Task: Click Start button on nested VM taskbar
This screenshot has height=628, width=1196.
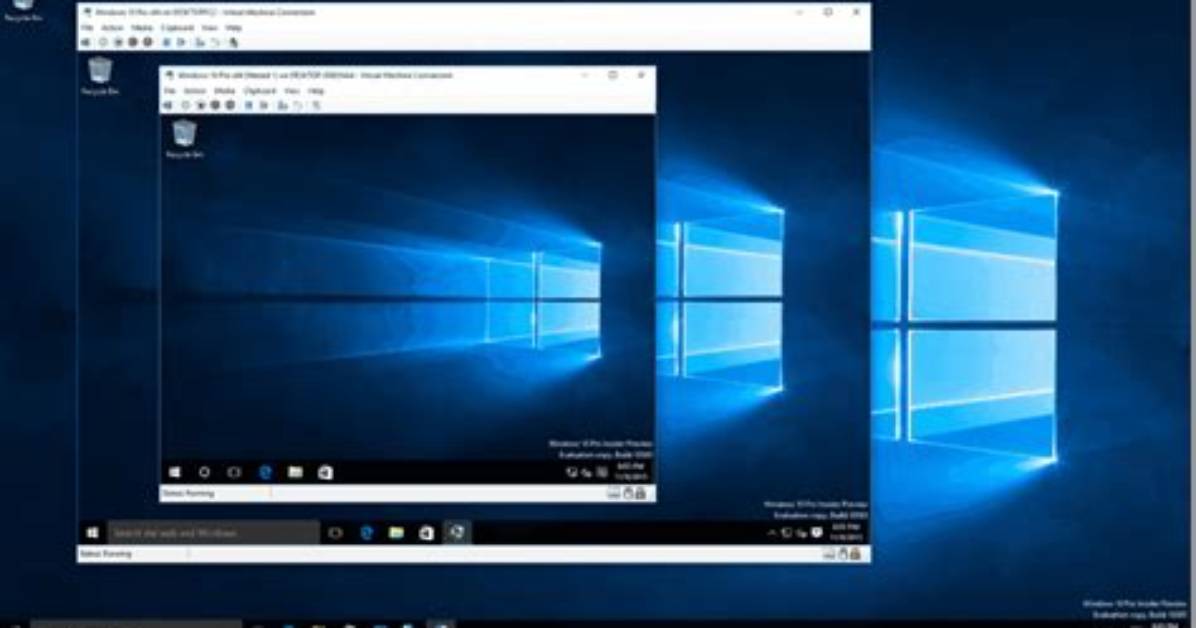Action: click(175, 472)
